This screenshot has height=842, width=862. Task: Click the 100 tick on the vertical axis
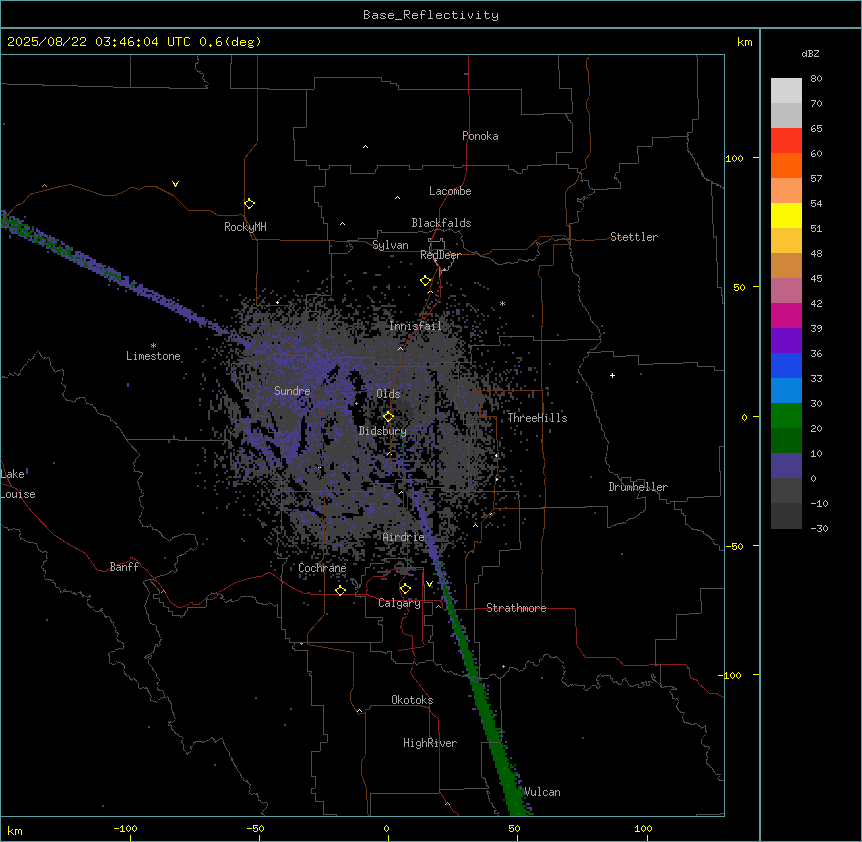coord(734,158)
